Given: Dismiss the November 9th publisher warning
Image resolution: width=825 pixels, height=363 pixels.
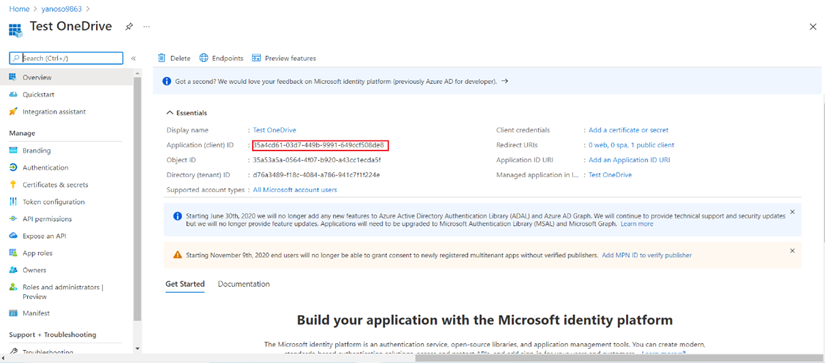Looking at the screenshot, I should [792, 251].
